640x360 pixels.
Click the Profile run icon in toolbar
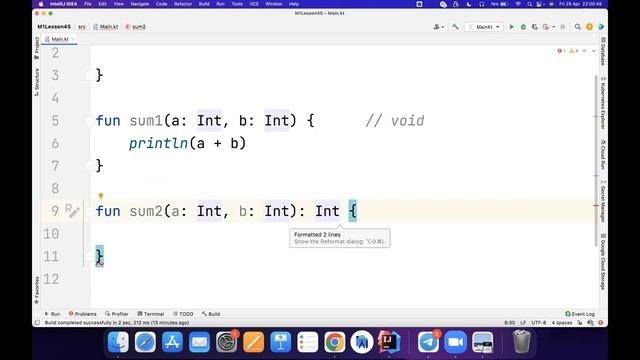pos(546,27)
